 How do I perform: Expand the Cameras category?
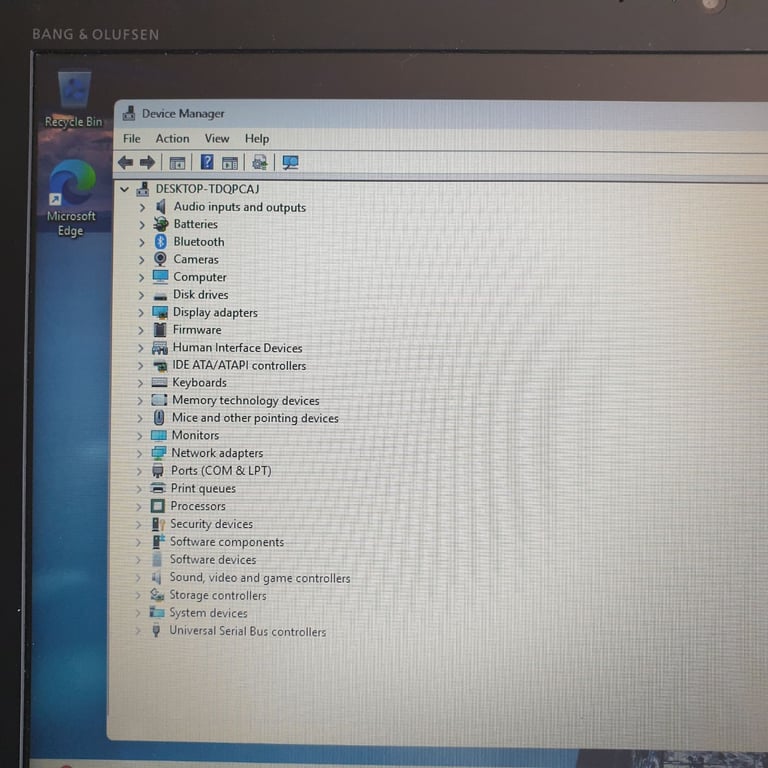142,260
